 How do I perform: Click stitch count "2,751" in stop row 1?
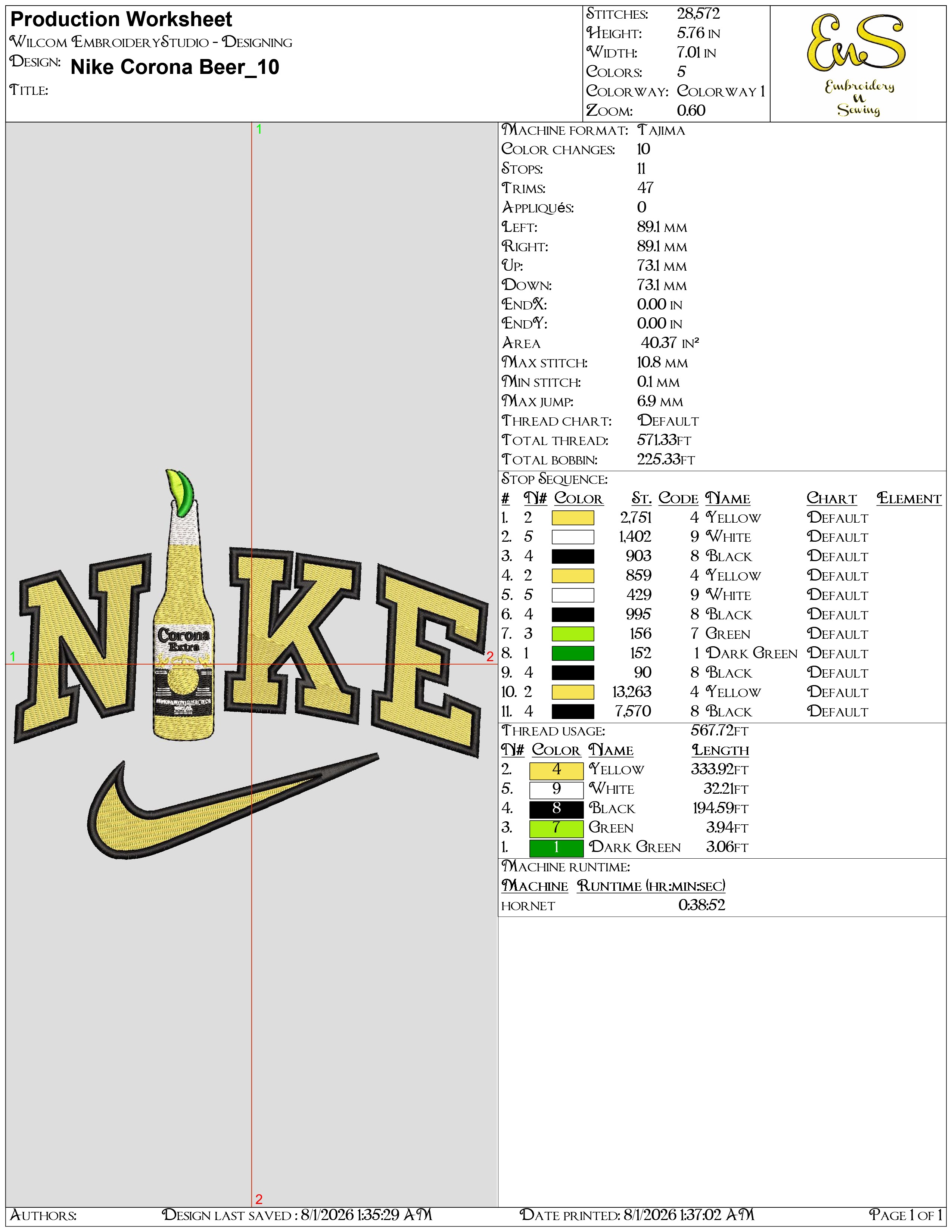point(636,517)
